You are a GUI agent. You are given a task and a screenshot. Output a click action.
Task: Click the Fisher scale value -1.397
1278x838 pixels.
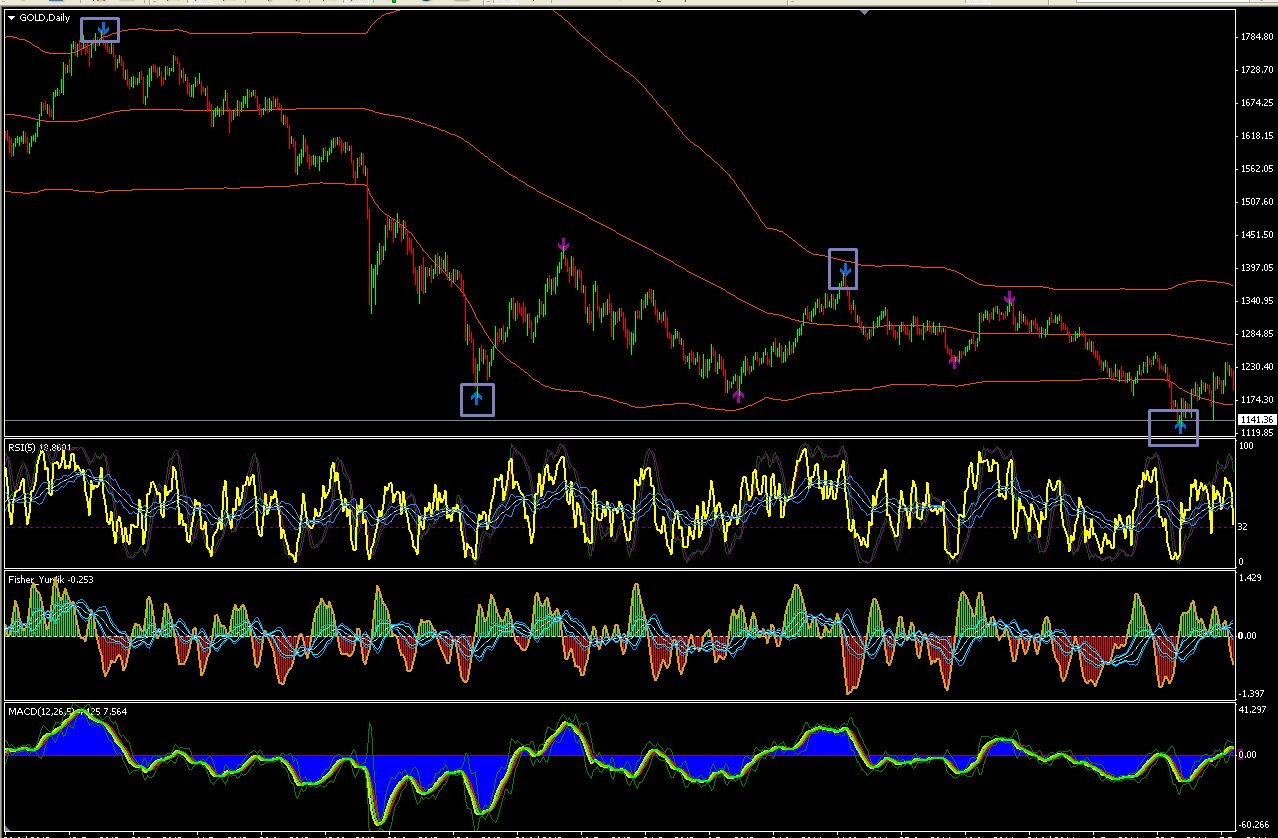(1252, 693)
